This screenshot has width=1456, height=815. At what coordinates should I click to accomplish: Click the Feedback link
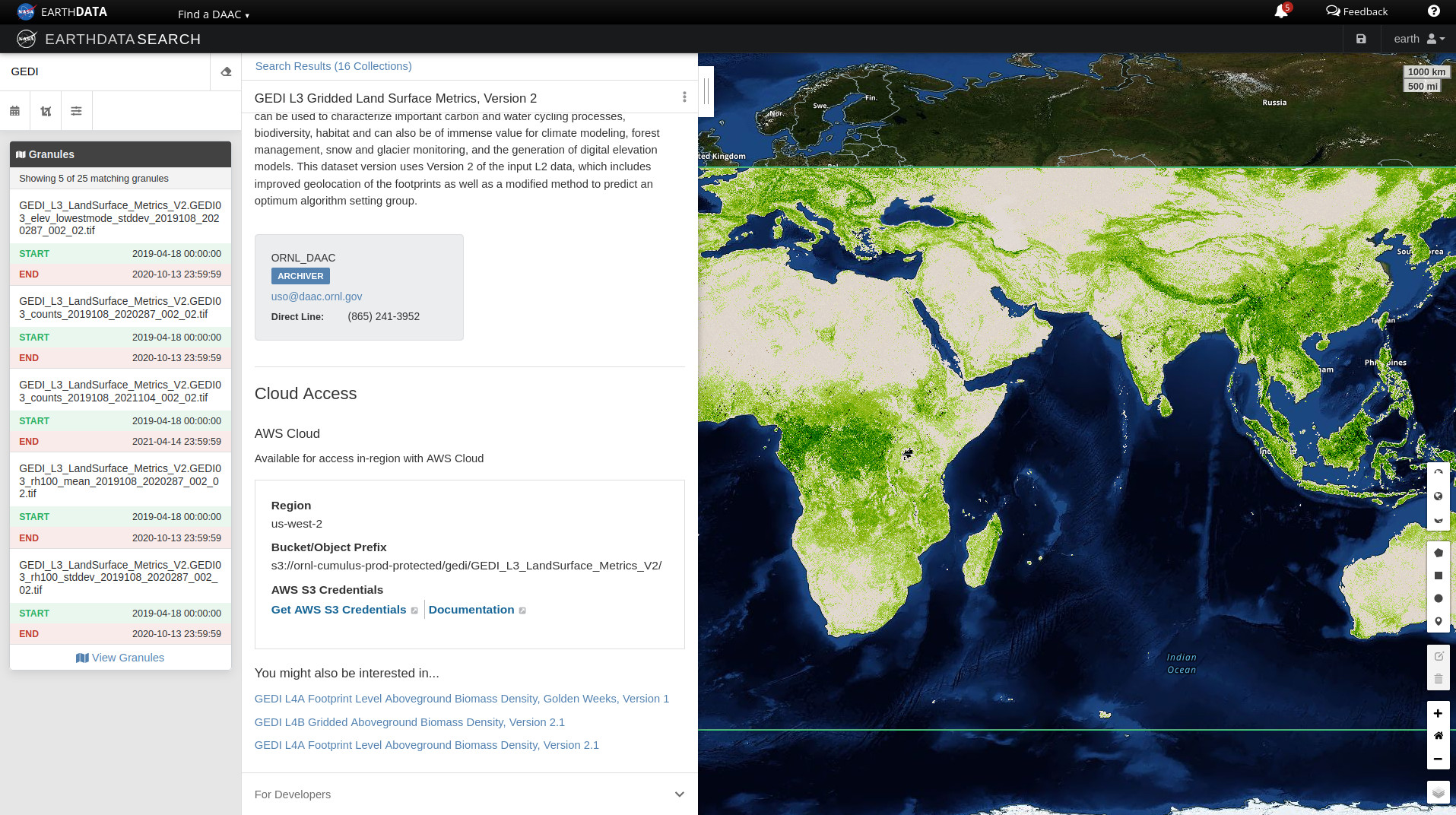point(1357,11)
